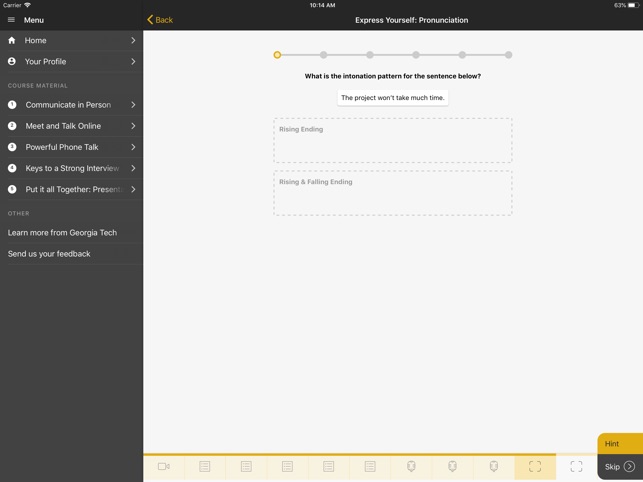Open Powerful Phone Talk course item
The width and height of the screenshot is (643, 482).
coord(62,147)
